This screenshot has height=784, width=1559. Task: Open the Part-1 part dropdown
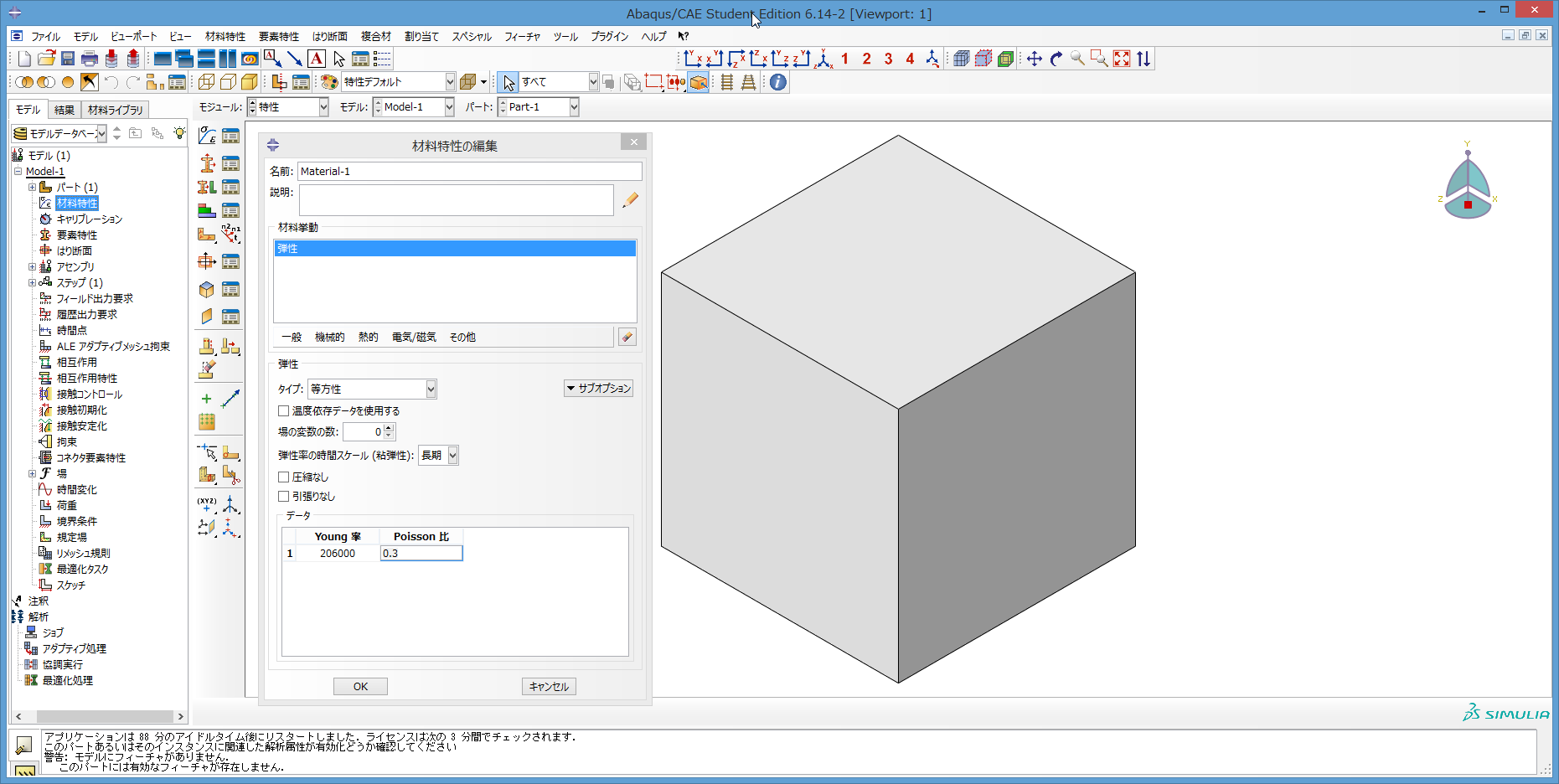[x=538, y=107]
